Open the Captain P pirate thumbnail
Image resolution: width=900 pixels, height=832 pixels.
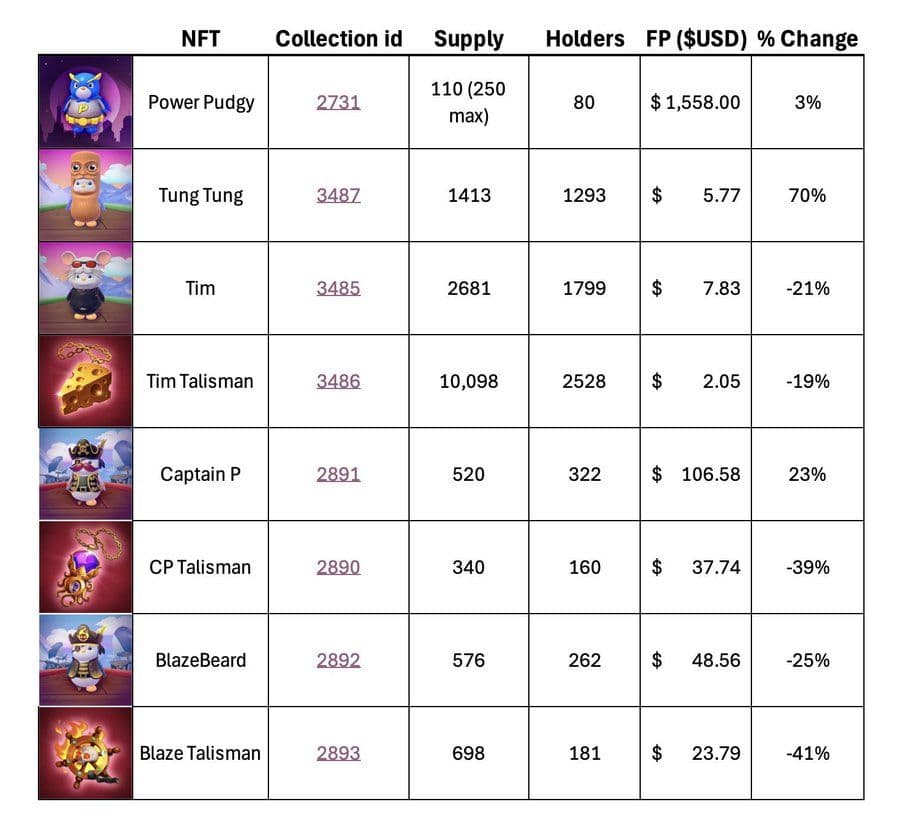click(85, 474)
